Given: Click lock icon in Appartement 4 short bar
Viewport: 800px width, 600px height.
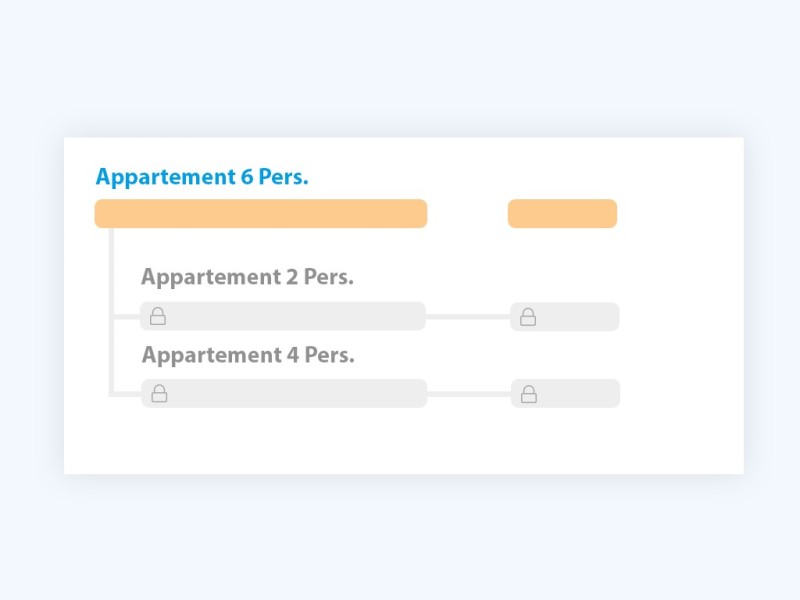Looking at the screenshot, I should (529, 394).
